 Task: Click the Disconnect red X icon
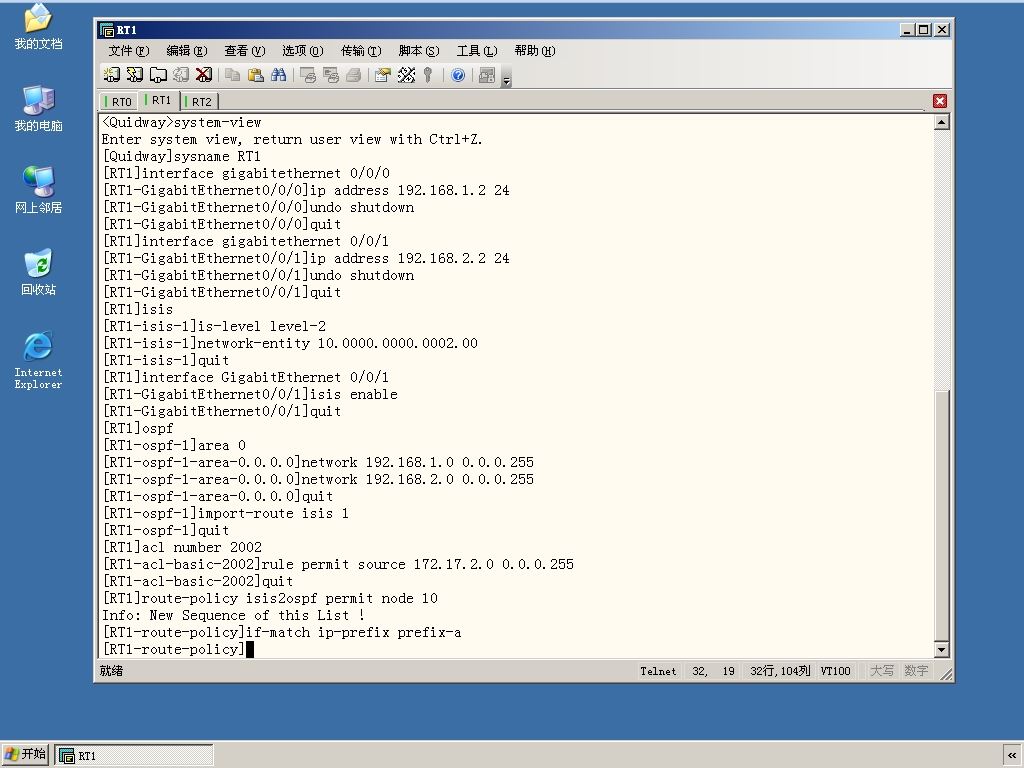click(204, 75)
